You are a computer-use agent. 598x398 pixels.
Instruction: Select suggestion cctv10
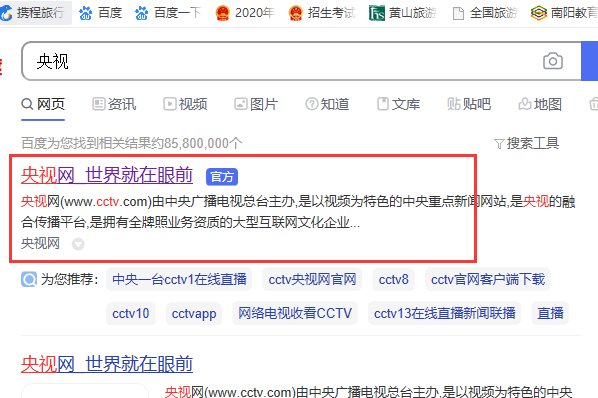tap(130, 313)
